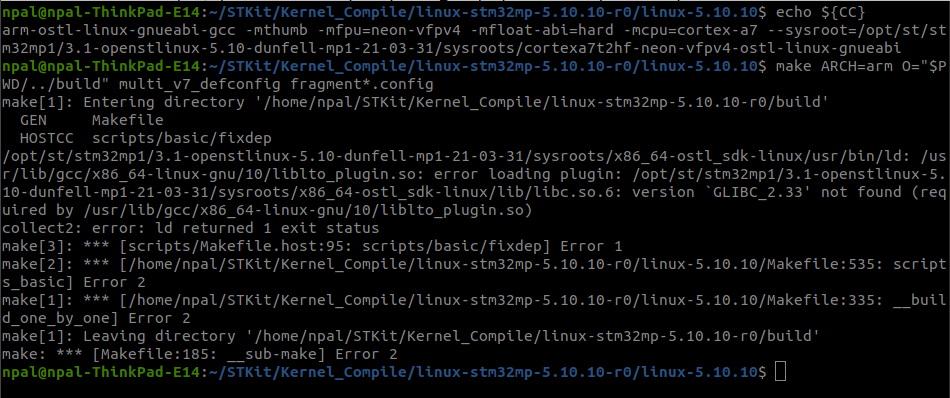Click 'fragment*.config' argument in make command
950x398 pixels.
click(x=362, y=82)
